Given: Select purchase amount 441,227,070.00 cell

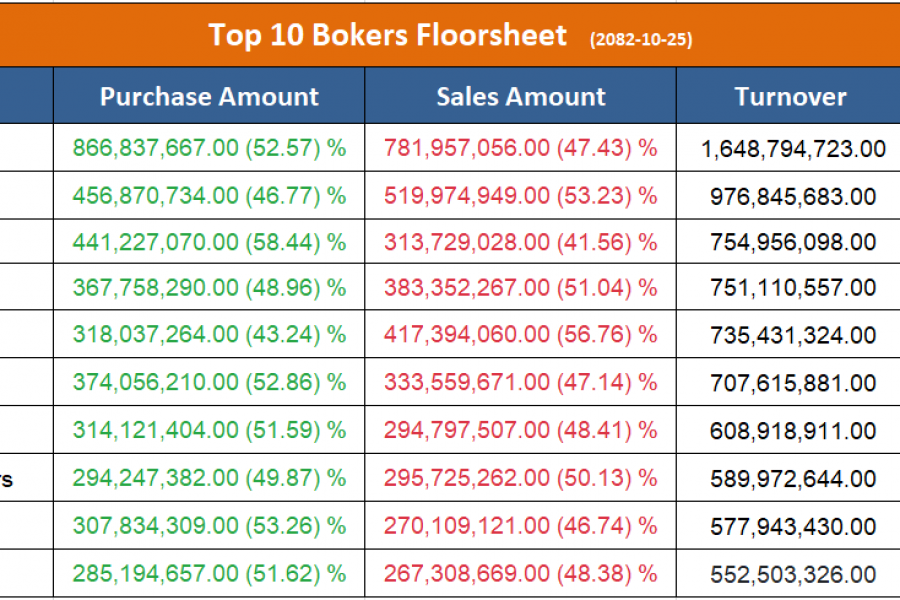Looking at the screenshot, I should [209, 241].
